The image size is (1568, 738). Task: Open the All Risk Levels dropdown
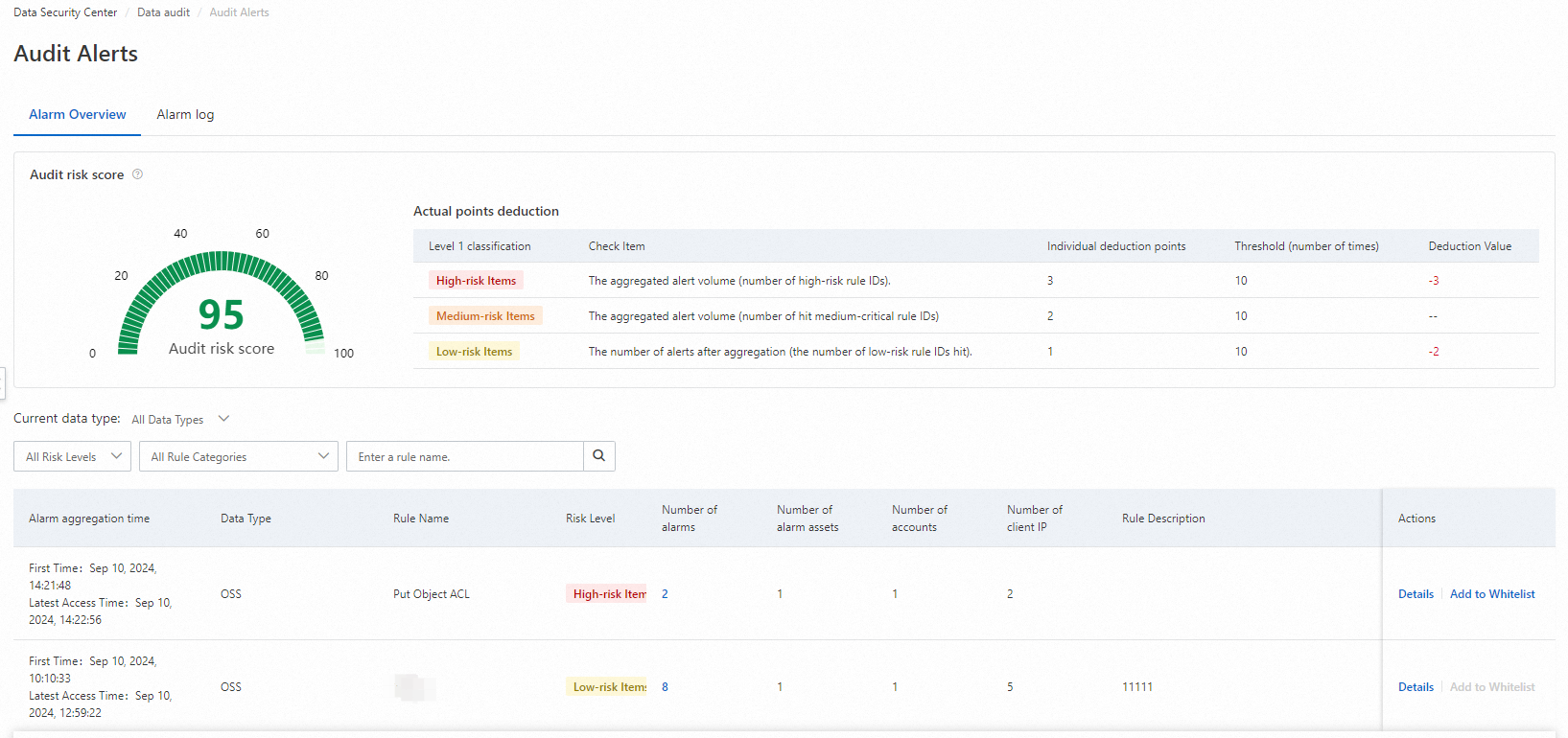(x=73, y=456)
